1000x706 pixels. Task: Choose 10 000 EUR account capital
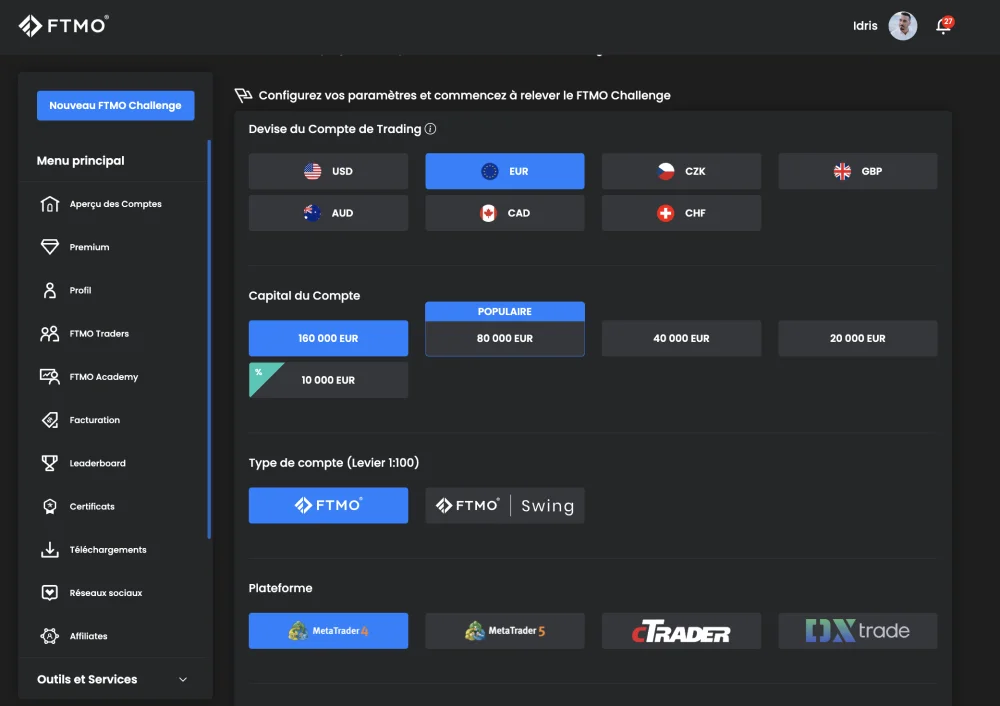point(328,380)
